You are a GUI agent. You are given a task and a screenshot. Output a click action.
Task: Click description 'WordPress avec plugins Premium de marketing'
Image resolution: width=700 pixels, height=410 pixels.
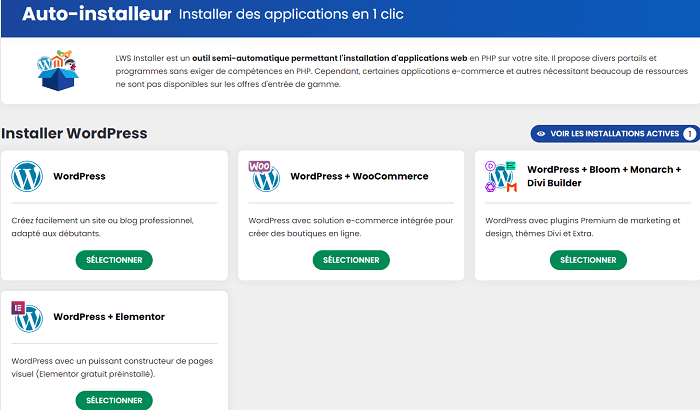click(x=583, y=227)
